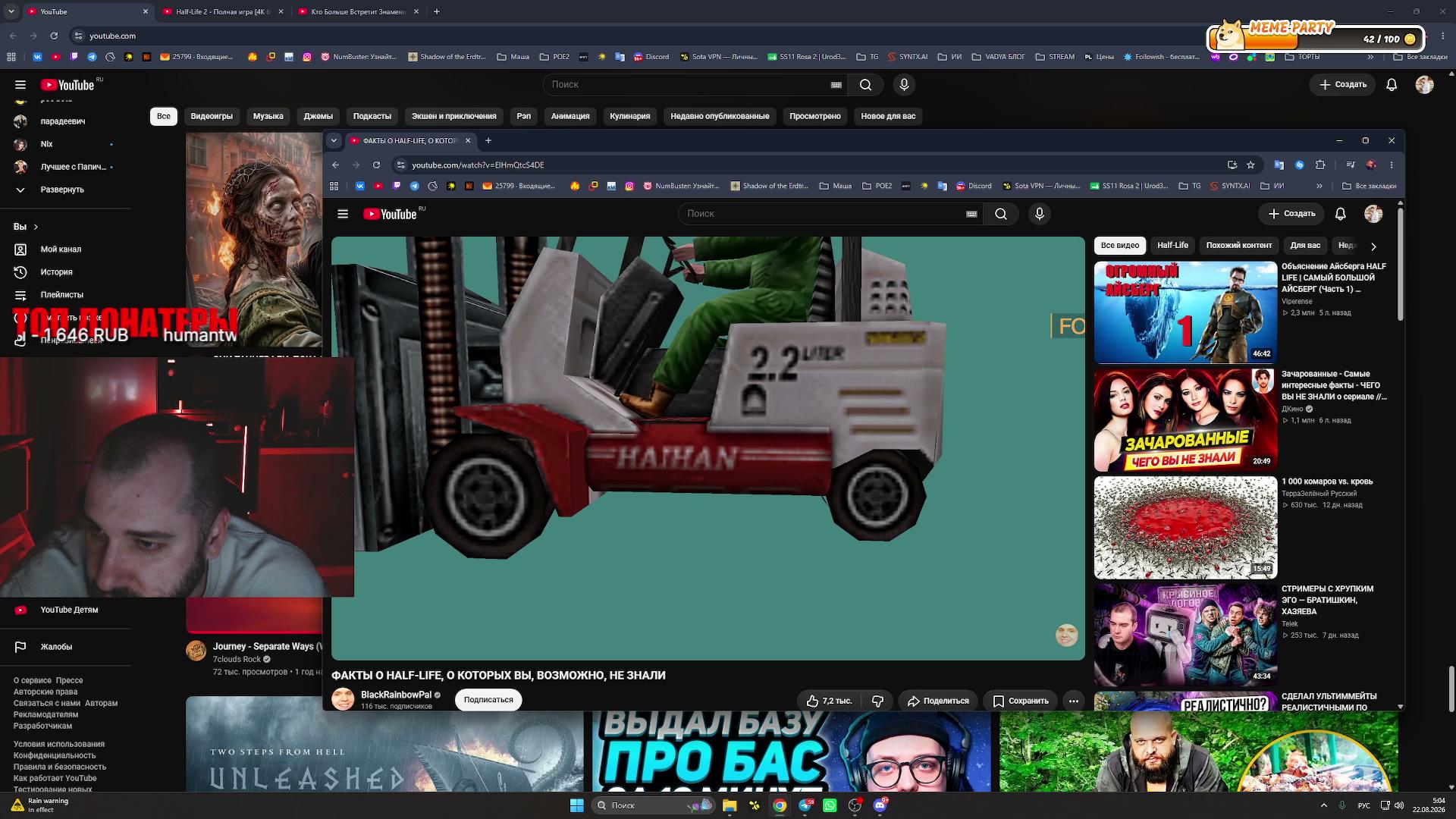Open the 1 000 комаров vs. кровь thumbnail

[x=1185, y=528]
